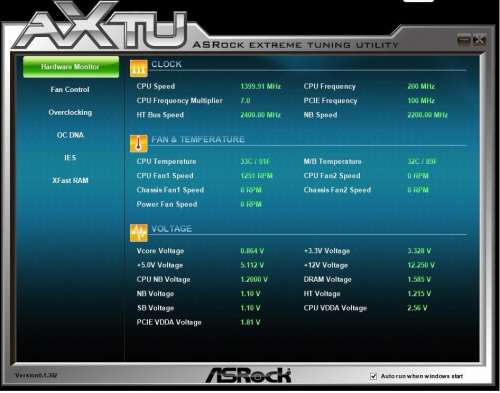Go to the IES page
Screen dimensions: 500x393
pos(70,158)
